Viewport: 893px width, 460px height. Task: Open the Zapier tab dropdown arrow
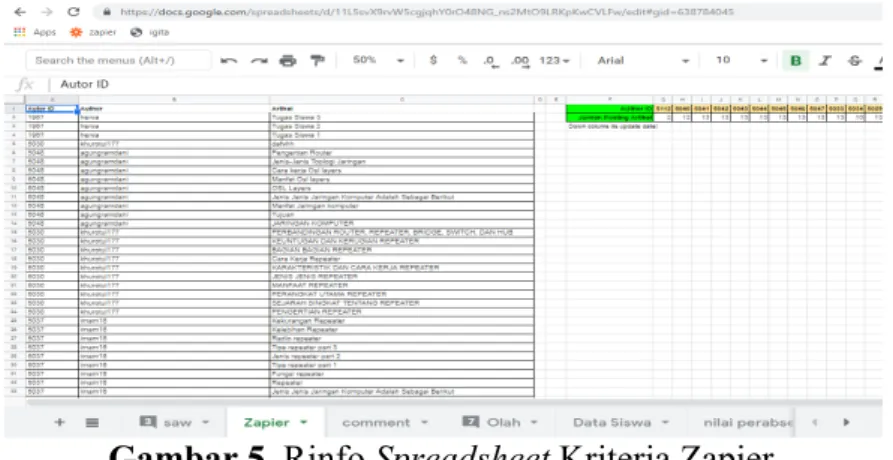(x=304, y=422)
